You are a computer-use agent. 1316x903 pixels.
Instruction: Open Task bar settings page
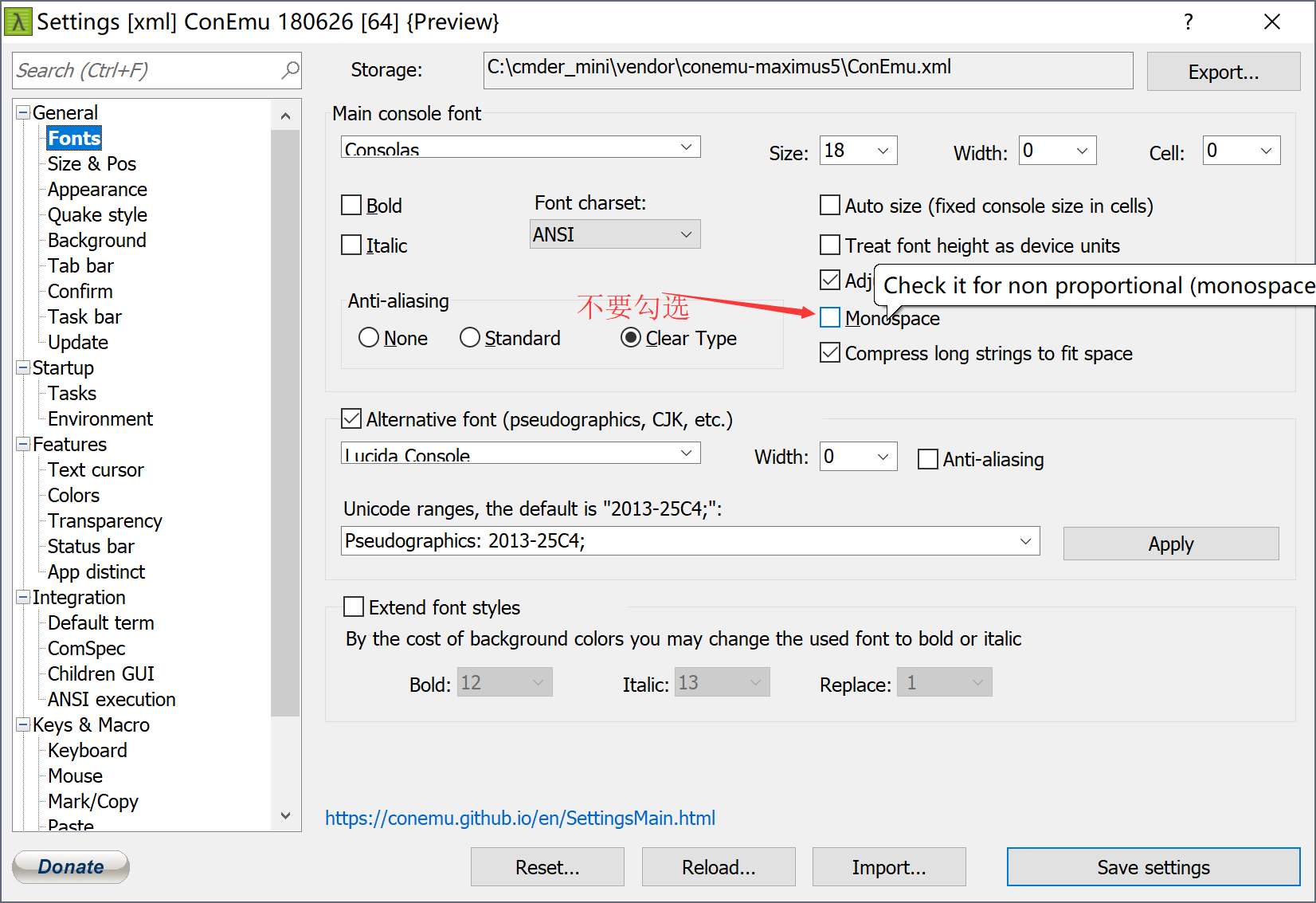[84, 316]
